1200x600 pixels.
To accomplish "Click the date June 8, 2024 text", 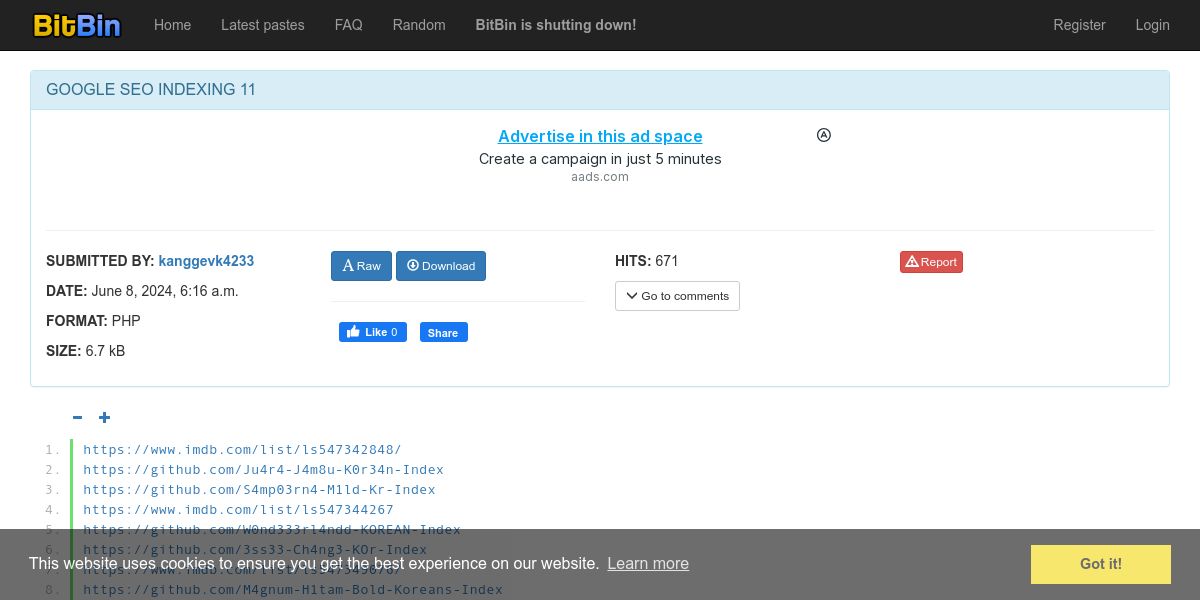I will point(165,291).
